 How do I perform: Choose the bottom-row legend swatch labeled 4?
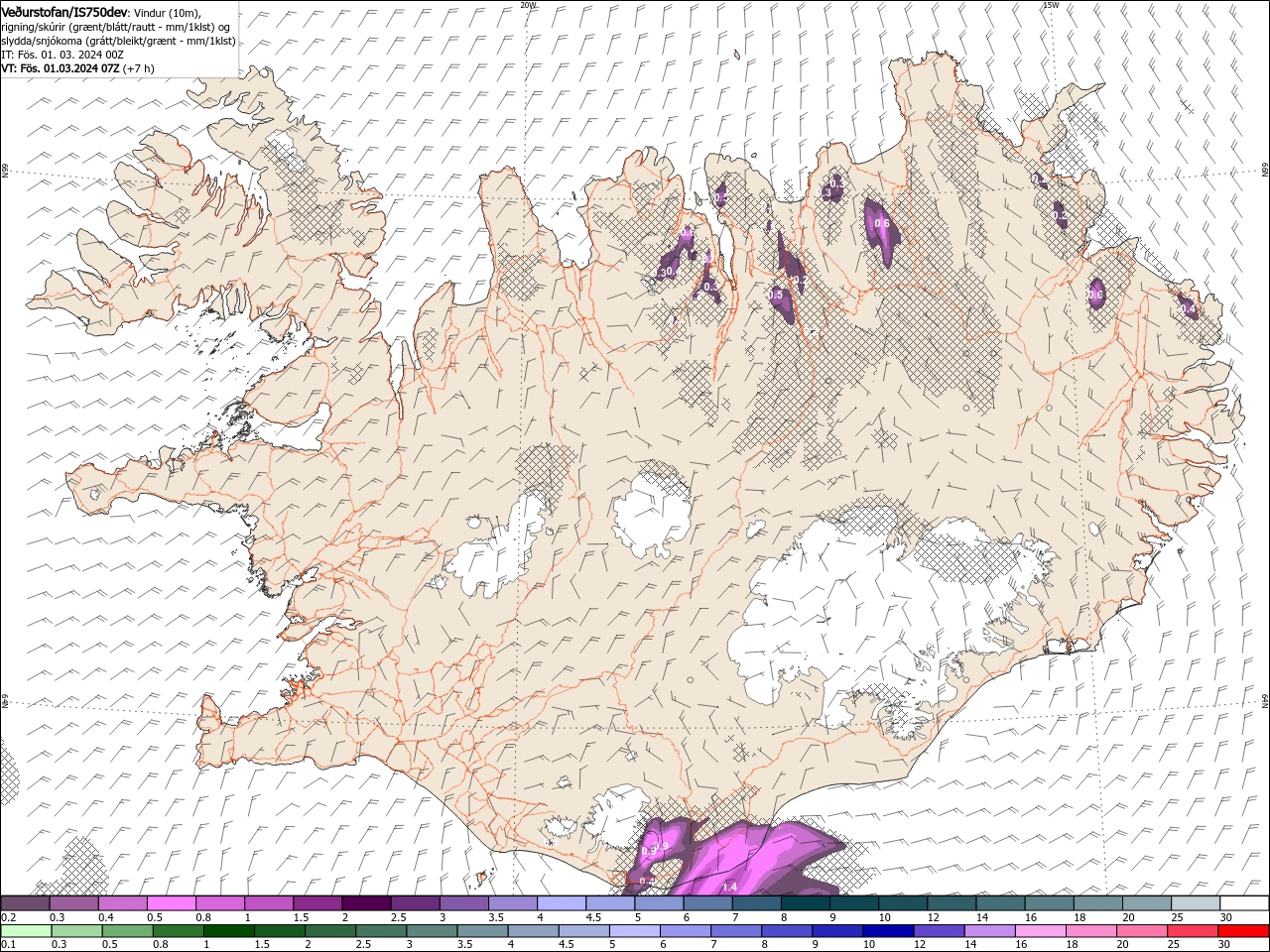532,931
